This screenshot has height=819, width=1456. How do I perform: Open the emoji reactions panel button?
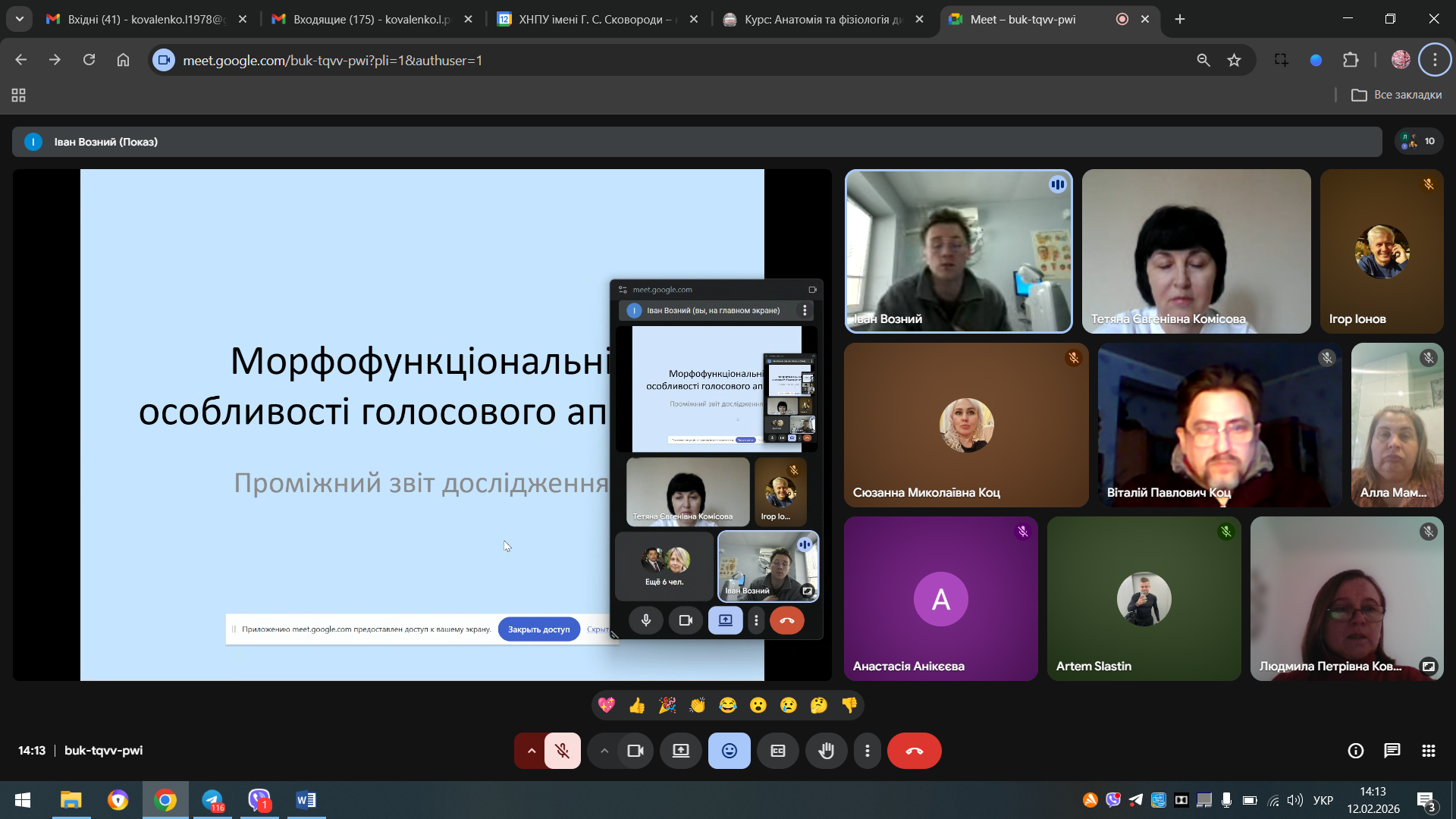(x=729, y=751)
